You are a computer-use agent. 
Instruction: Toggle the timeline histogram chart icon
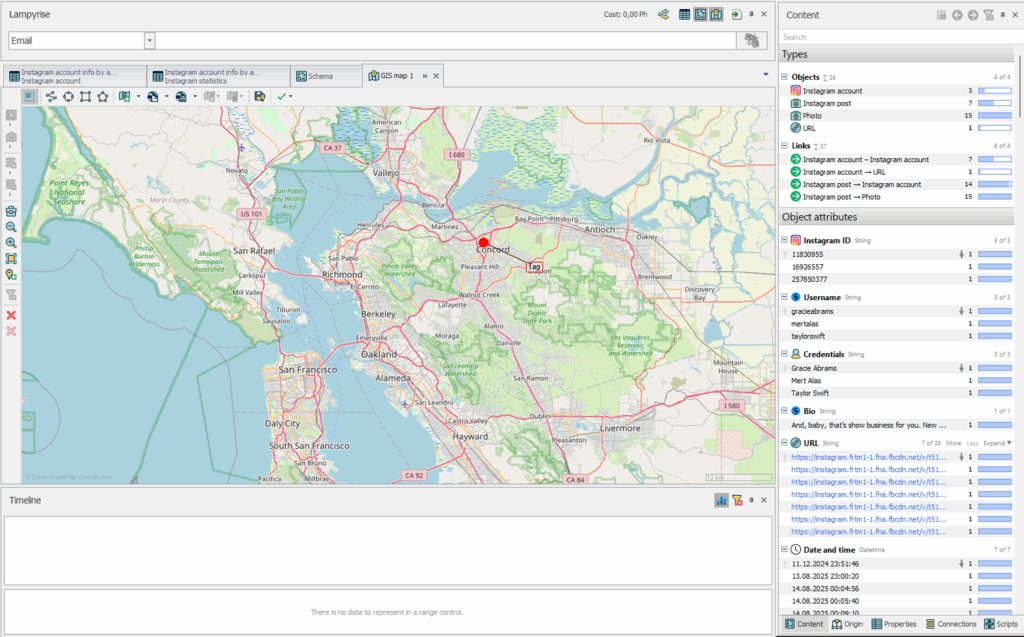coord(721,500)
